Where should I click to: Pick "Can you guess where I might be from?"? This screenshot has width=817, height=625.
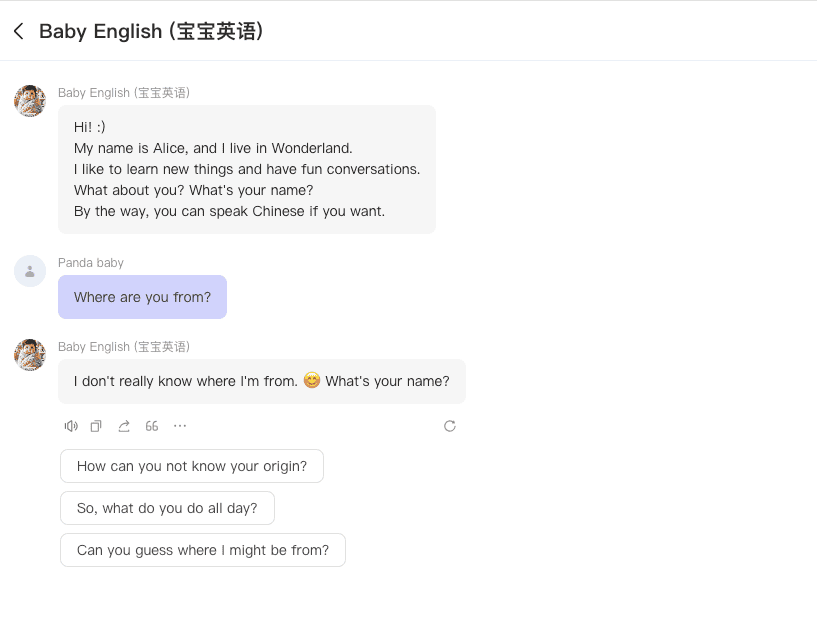pos(203,550)
